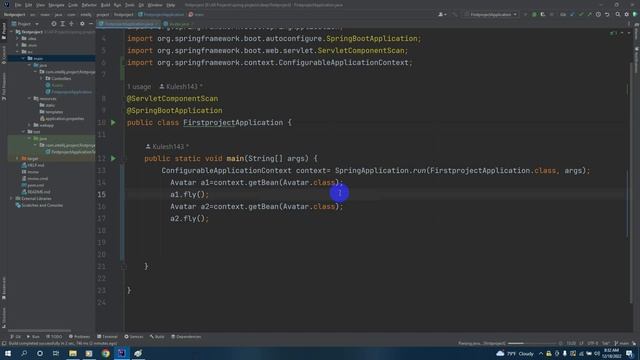Open the Run tool window tab

tap(33, 337)
